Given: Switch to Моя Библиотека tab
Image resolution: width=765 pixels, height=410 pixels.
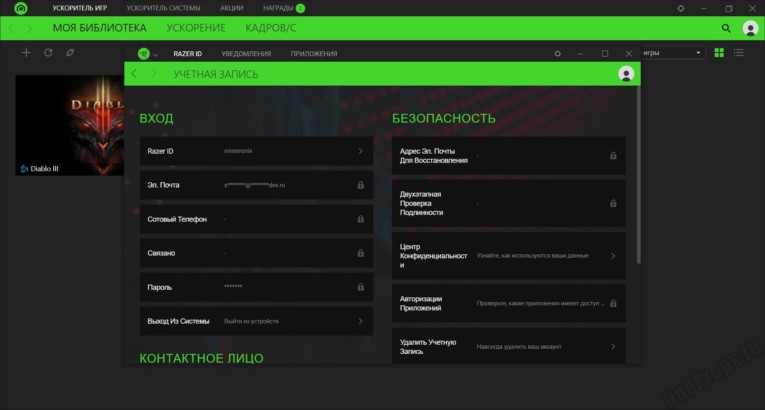Looking at the screenshot, I should coord(100,28).
